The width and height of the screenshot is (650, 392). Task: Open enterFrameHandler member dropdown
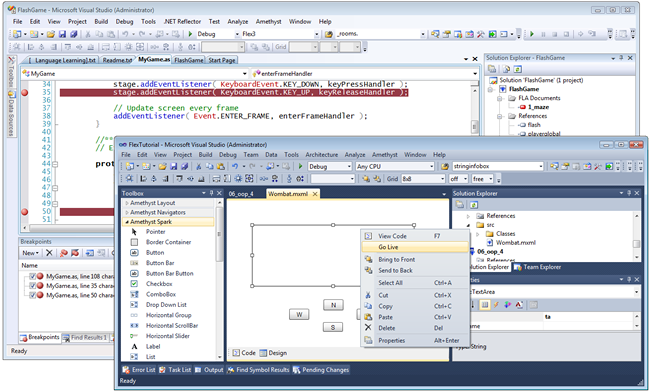pos(475,74)
